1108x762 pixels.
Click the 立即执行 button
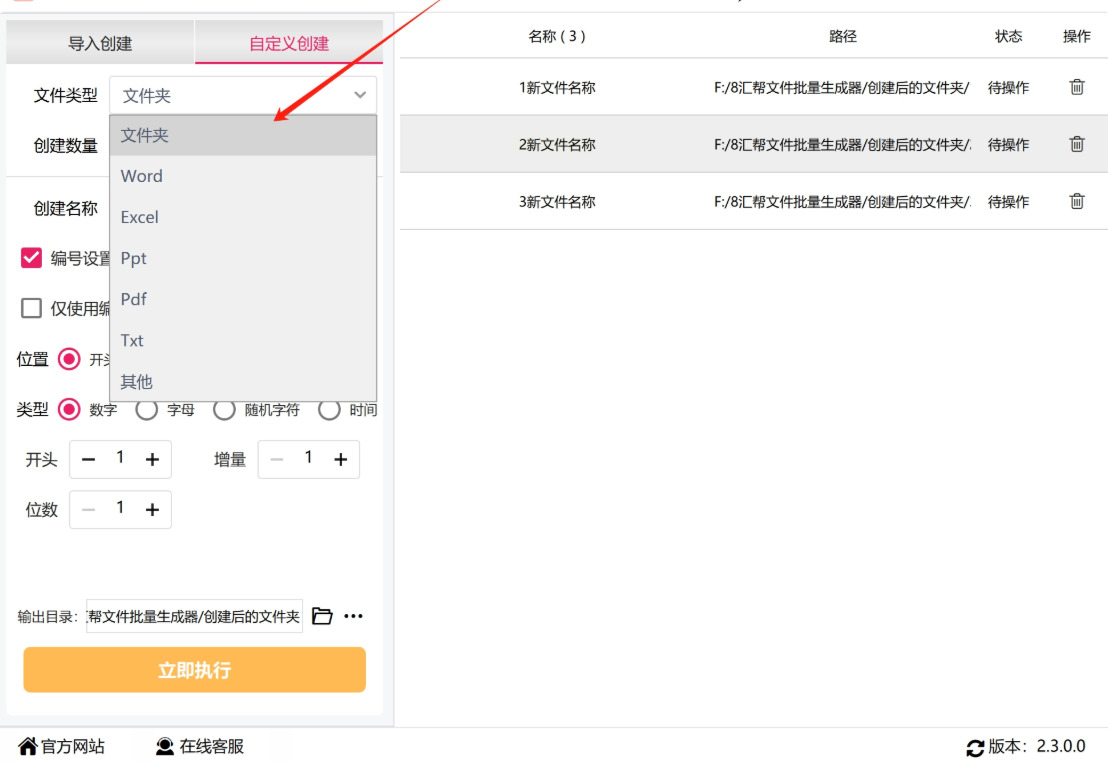tap(194, 669)
